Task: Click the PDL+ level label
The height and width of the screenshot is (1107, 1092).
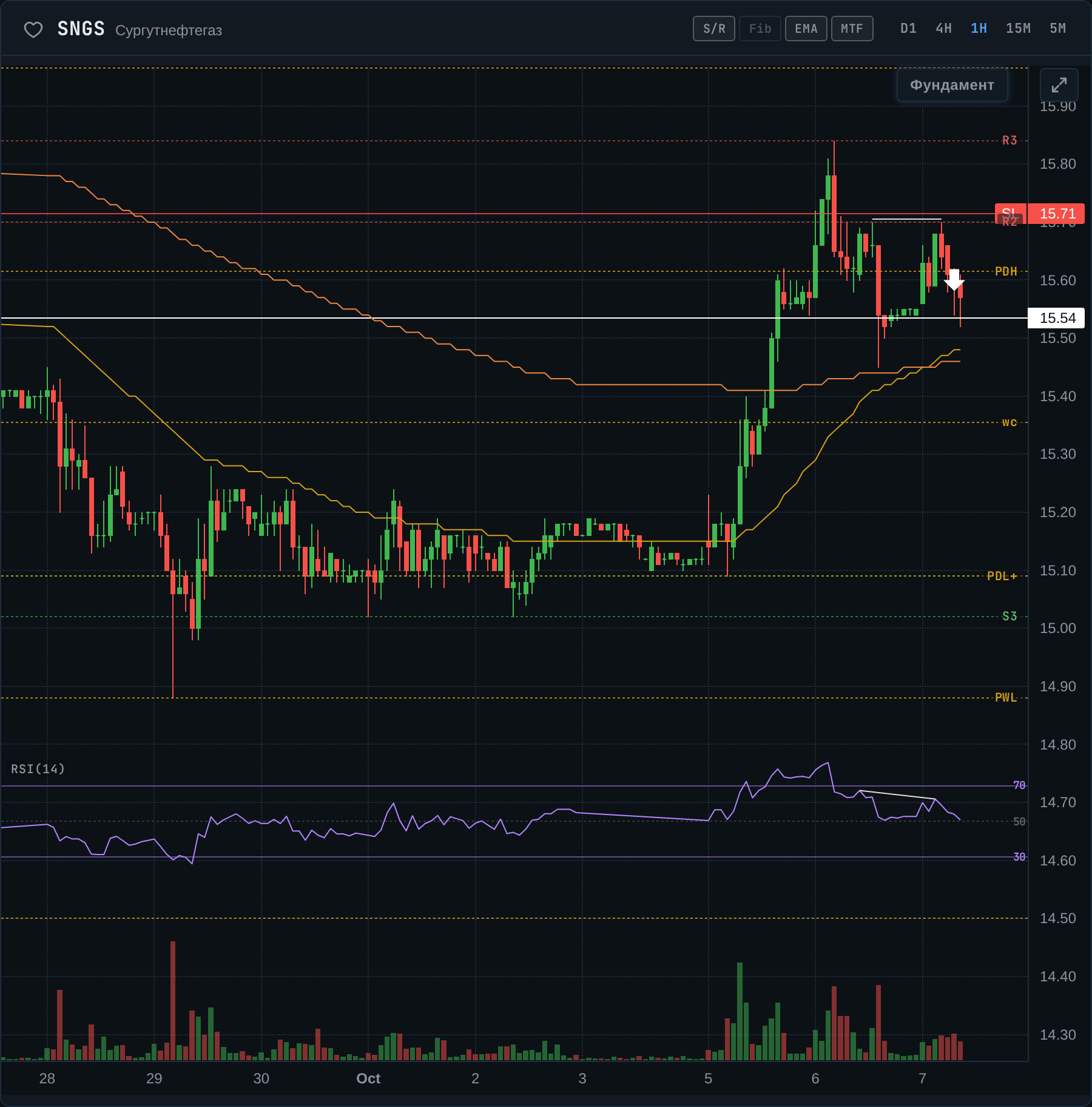Action: (1002, 576)
